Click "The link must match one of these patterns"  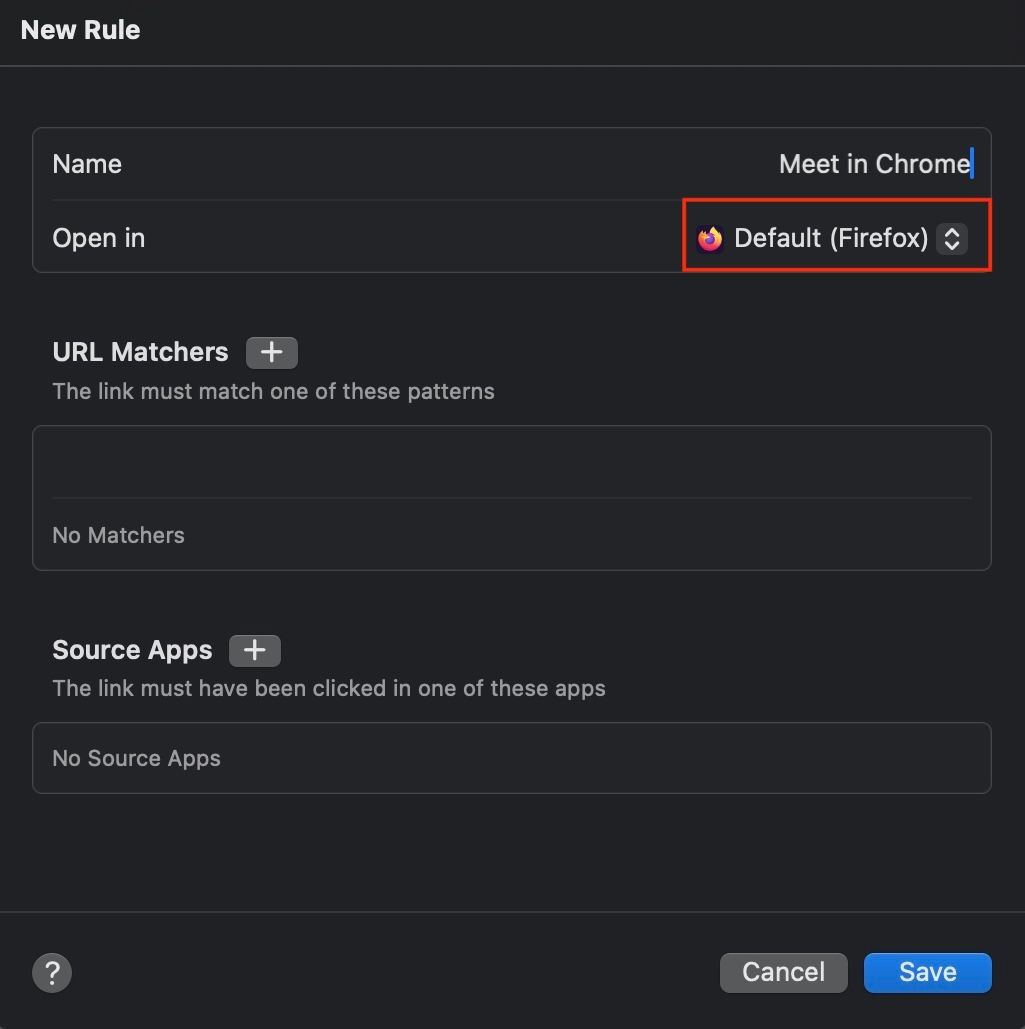point(273,391)
